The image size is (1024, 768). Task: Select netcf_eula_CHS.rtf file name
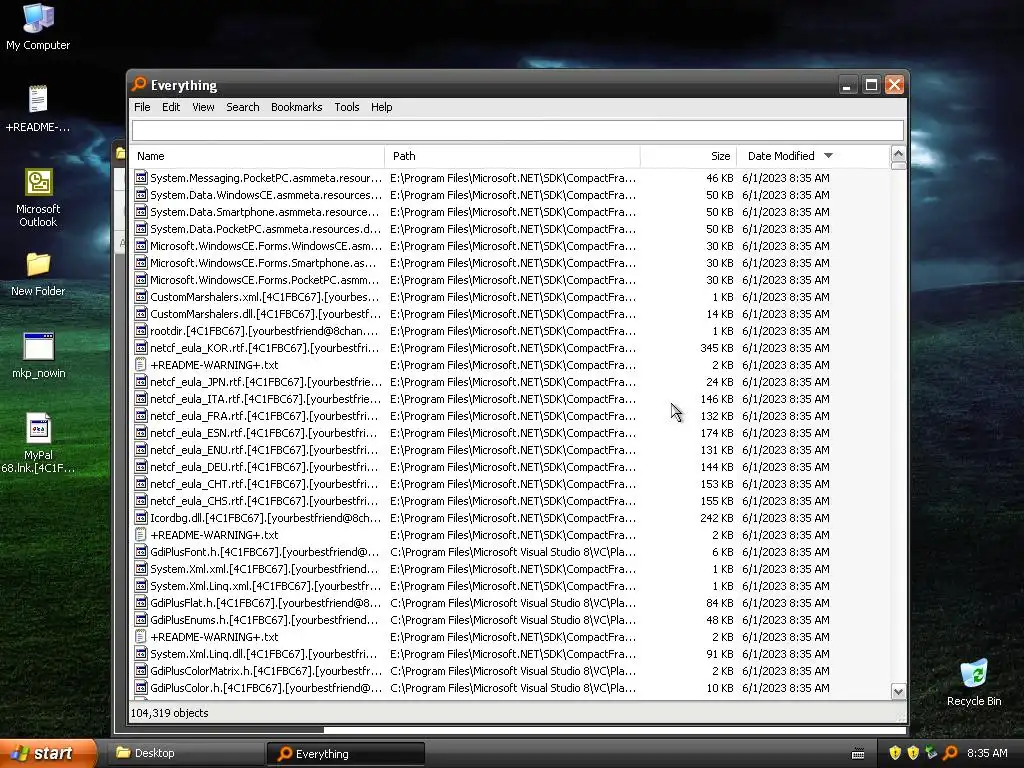pos(264,501)
